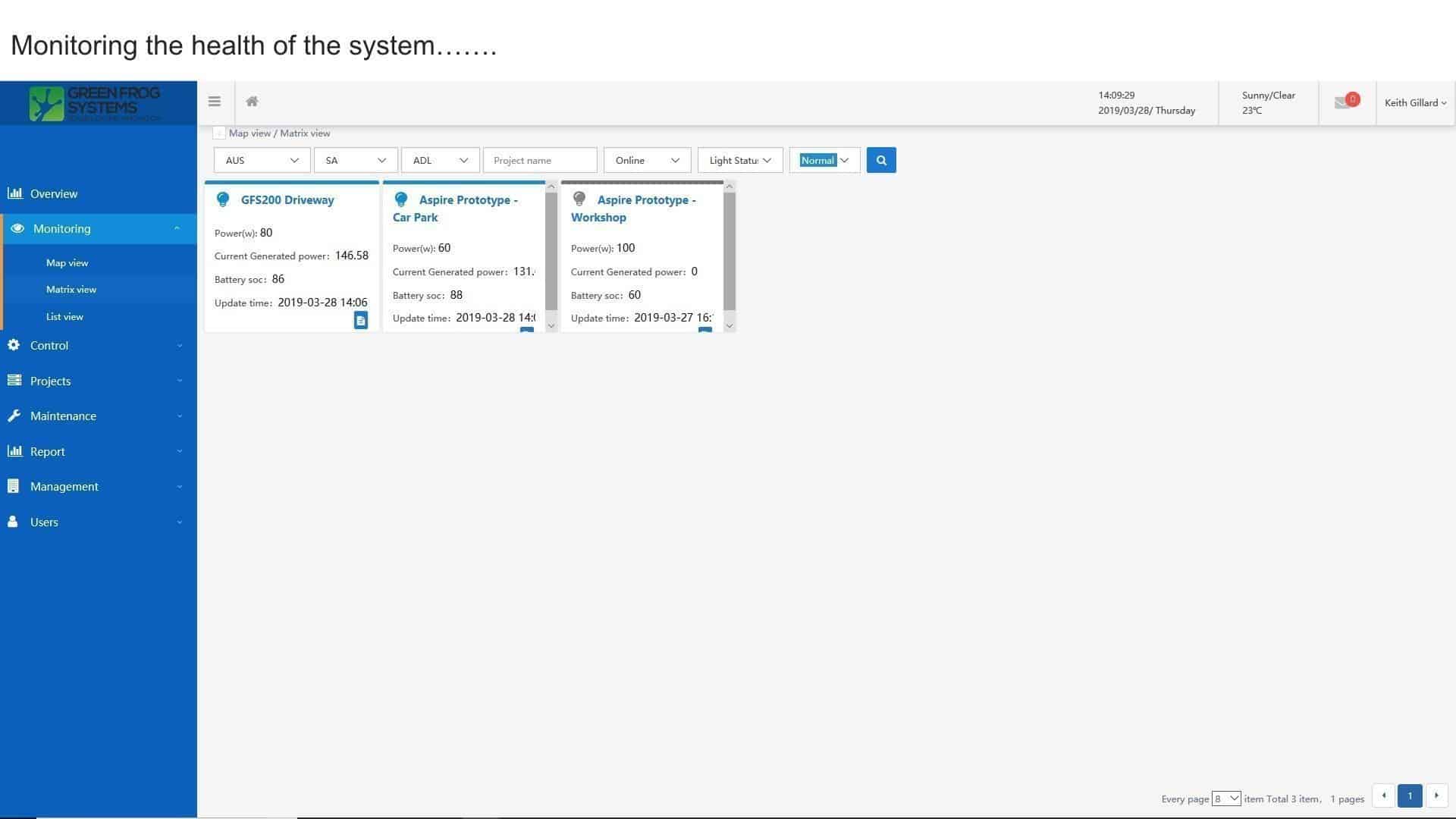Toggle the Map view / Matrix view checkbox

pos(219,133)
